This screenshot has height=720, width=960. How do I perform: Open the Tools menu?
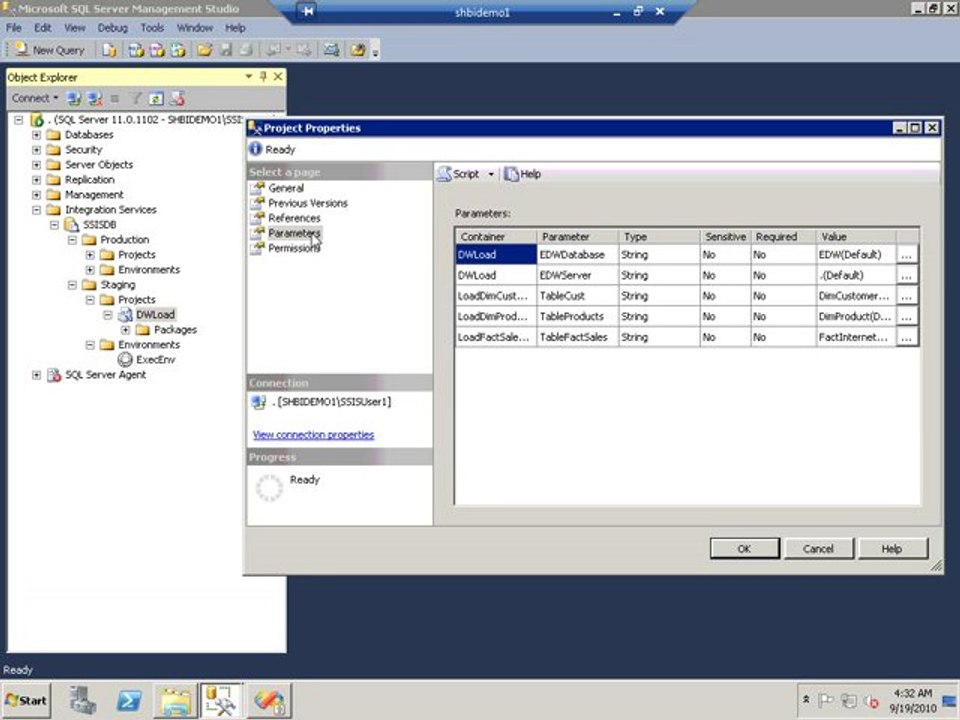pyautogui.click(x=152, y=28)
